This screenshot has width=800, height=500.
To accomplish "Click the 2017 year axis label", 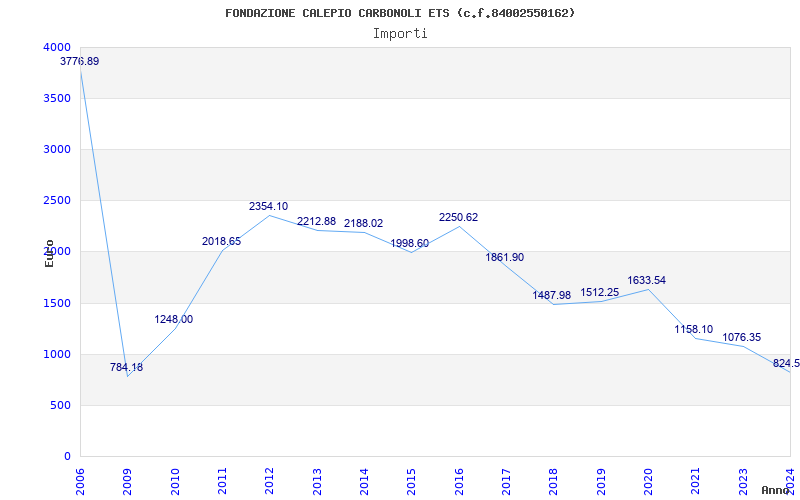I will 506,482.
